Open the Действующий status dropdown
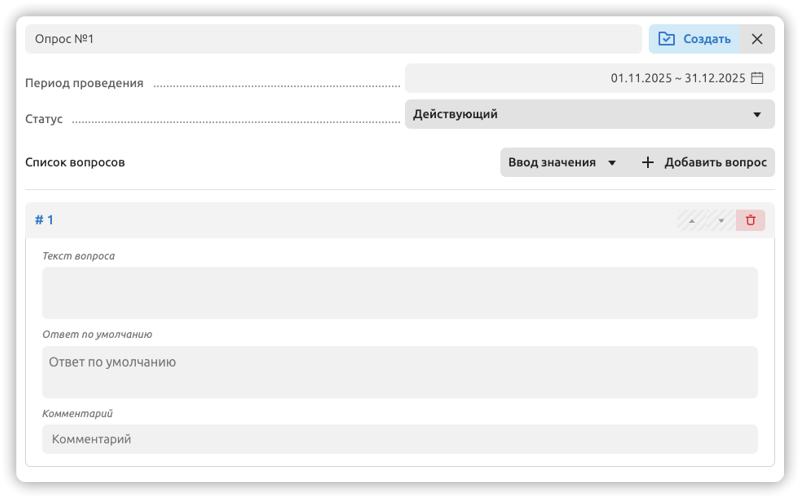This screenshot has height=498, width=800. click(x=590, y=114)
